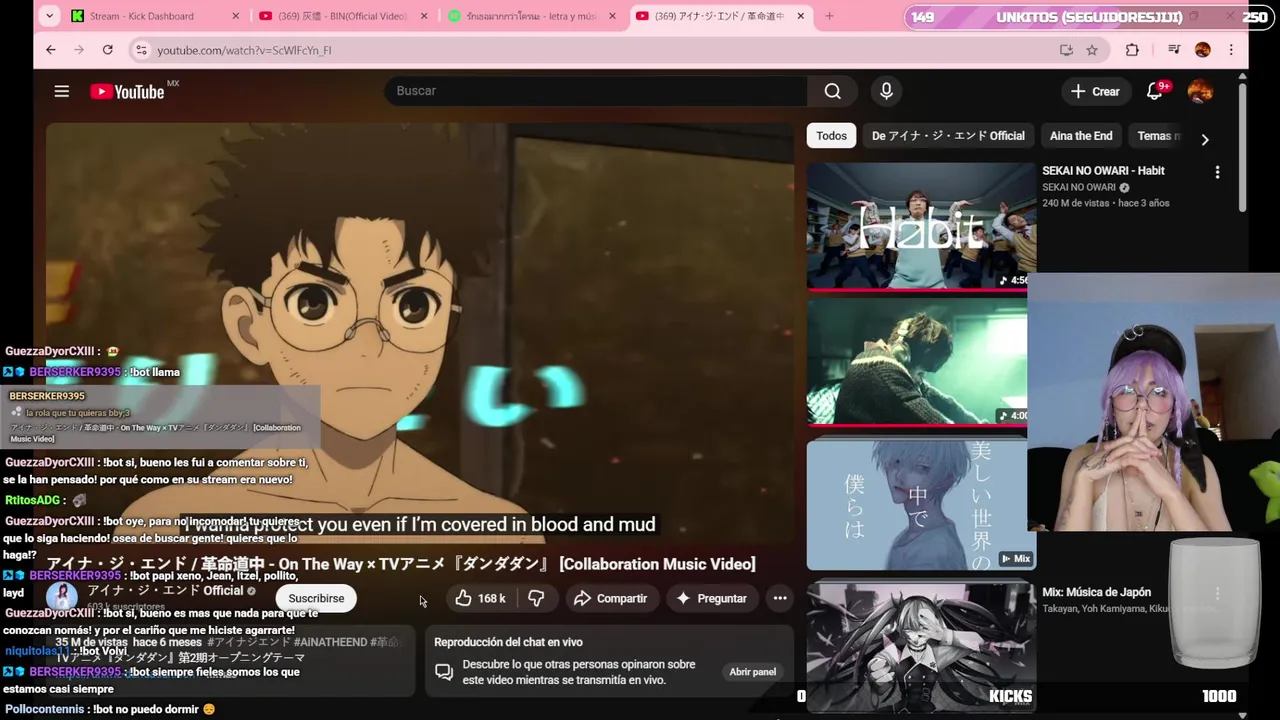The height and width of the screenshot is (720, 1280).
Task: Select the De アイナ・ジ・エンド Official chip
Action: pos(948,136)
